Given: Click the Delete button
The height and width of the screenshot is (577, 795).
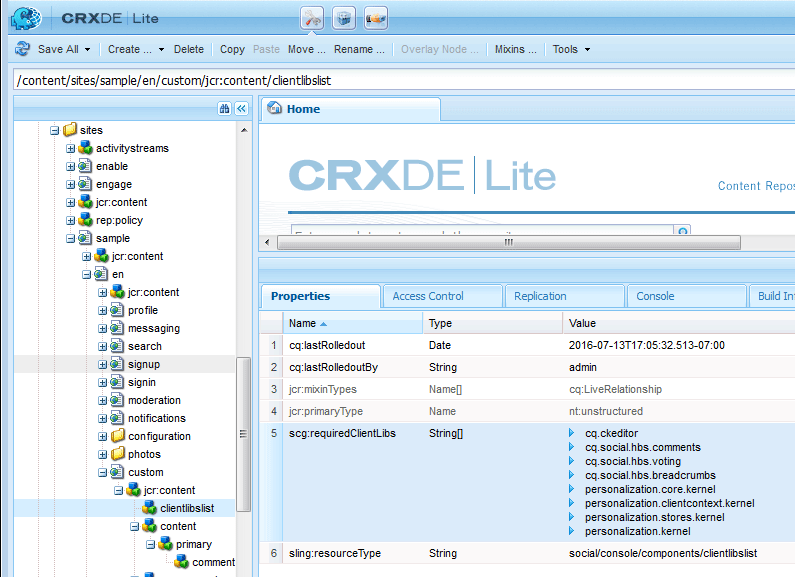Looking at the screenshot, I should click(189, 49).
